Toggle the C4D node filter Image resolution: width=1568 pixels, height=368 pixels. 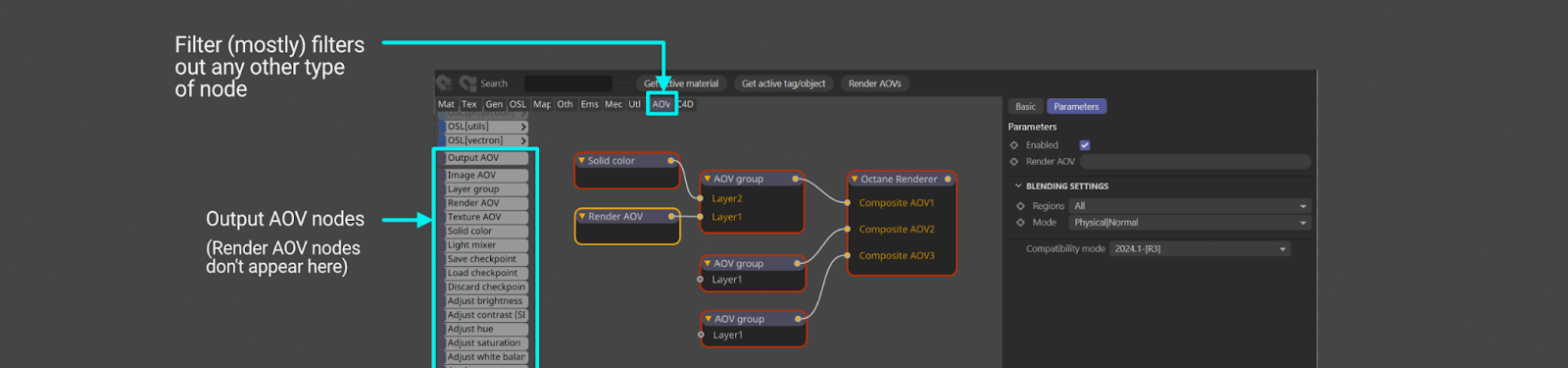pos(685,104)
